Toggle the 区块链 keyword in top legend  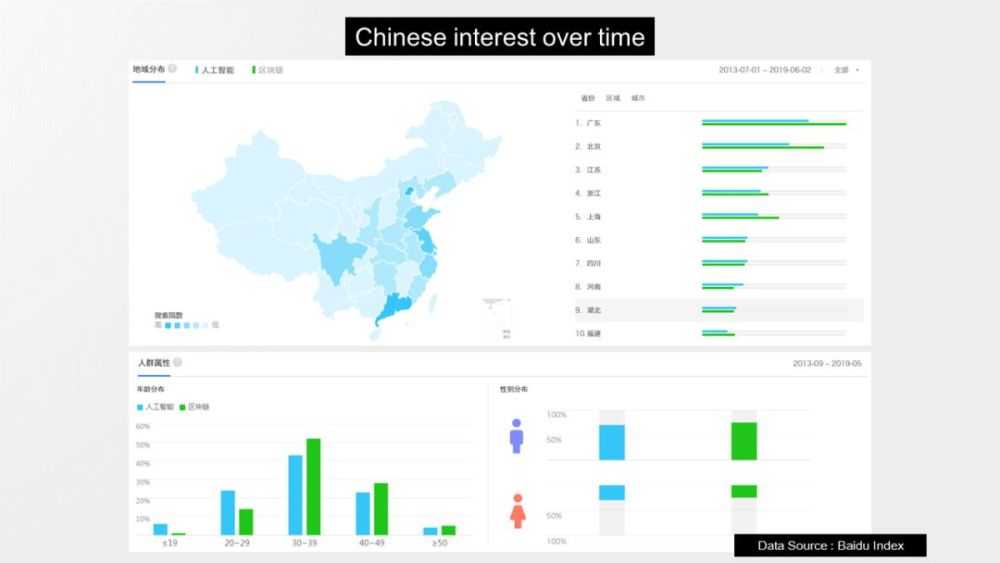(267, 70)
